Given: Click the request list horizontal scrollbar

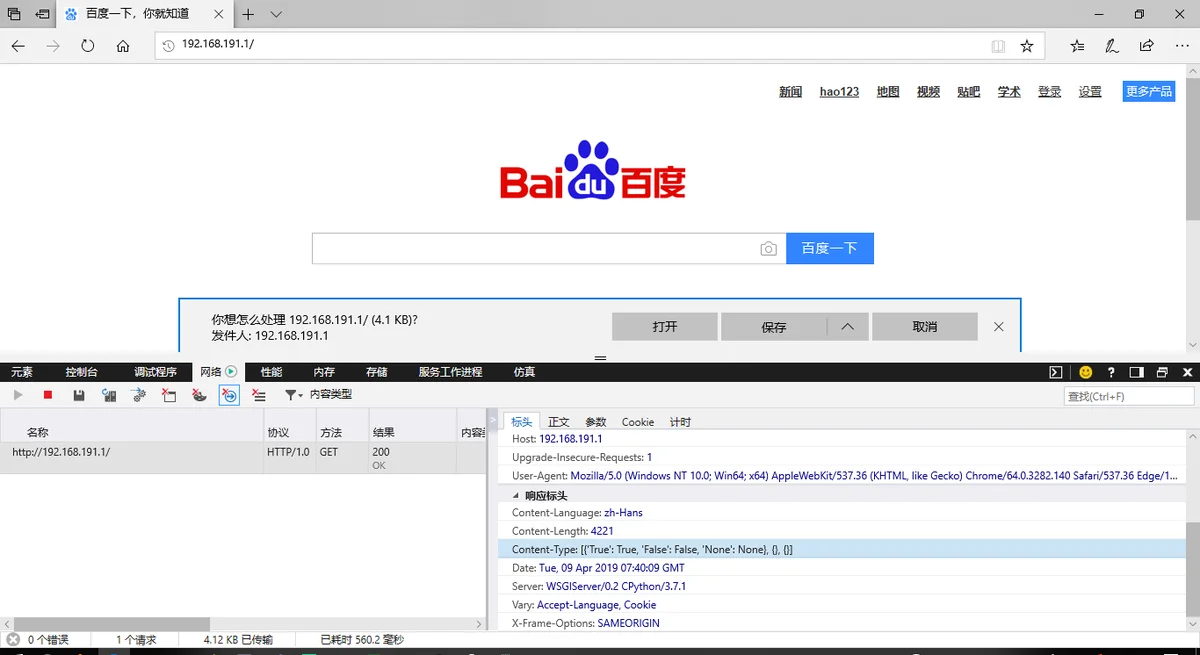Looking at the screenshot, I should [112, 624].
